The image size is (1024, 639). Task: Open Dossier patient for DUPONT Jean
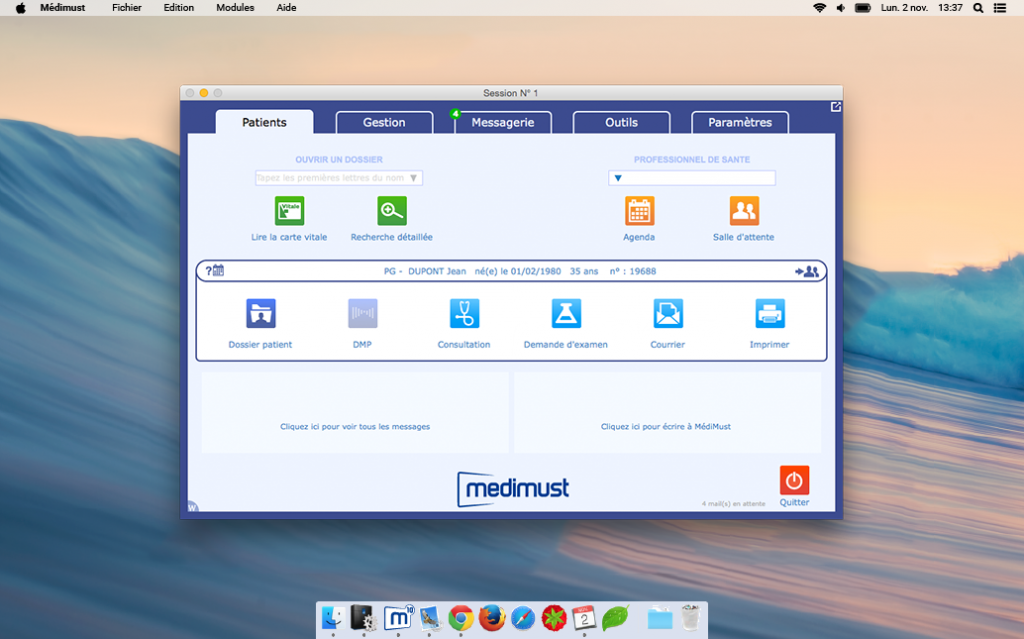tap(261, 314)
